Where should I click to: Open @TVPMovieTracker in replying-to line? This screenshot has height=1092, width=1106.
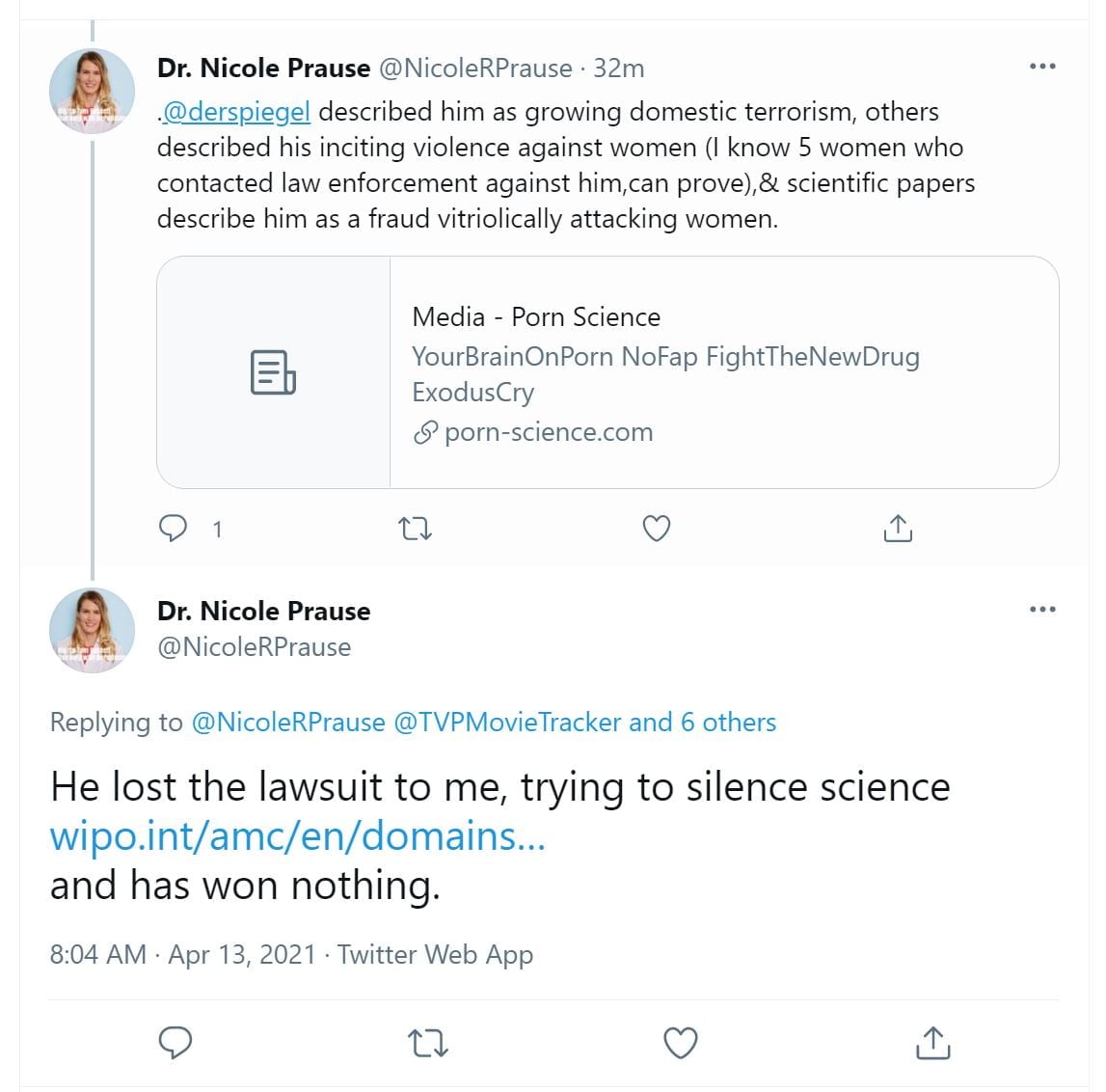(x=506, y=722)
